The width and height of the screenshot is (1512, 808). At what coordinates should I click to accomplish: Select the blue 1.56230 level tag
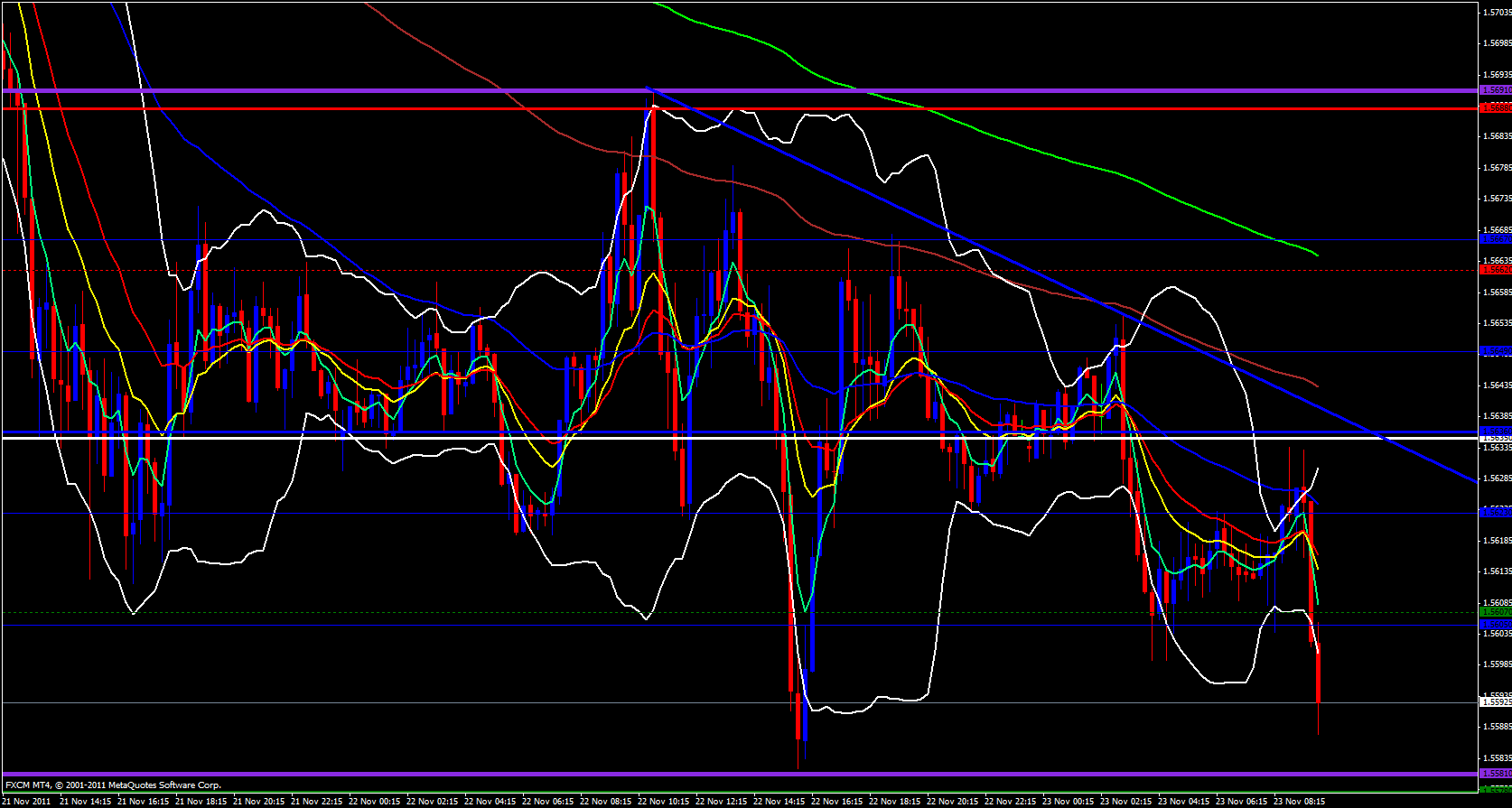pos(1495,513)
